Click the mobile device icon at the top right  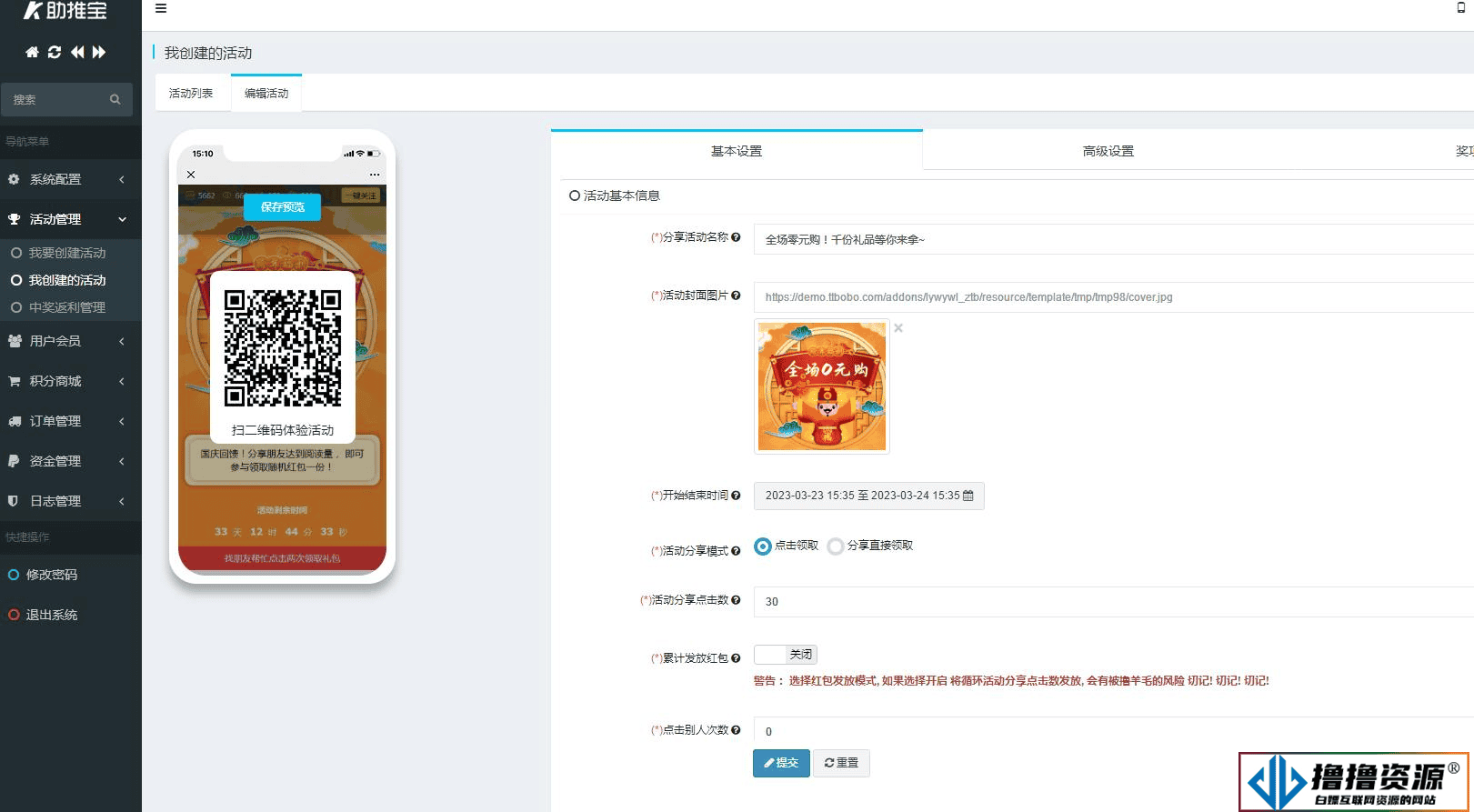pyautogui.click(x=1461, y=8)
